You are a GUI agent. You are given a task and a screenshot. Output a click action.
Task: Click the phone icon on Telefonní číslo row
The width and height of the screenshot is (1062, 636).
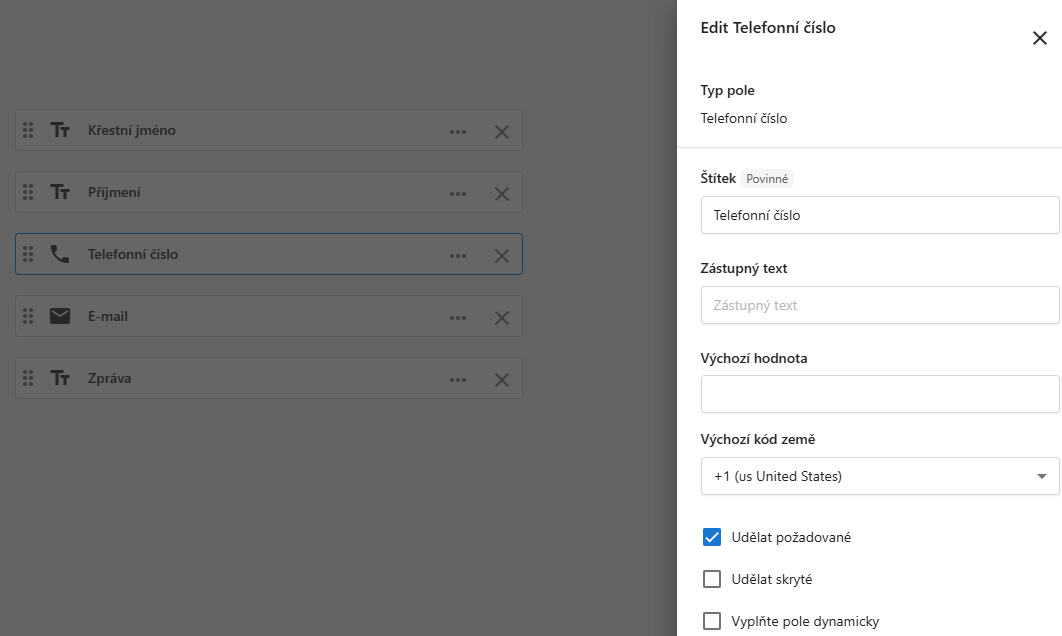[x=60, y=255]
